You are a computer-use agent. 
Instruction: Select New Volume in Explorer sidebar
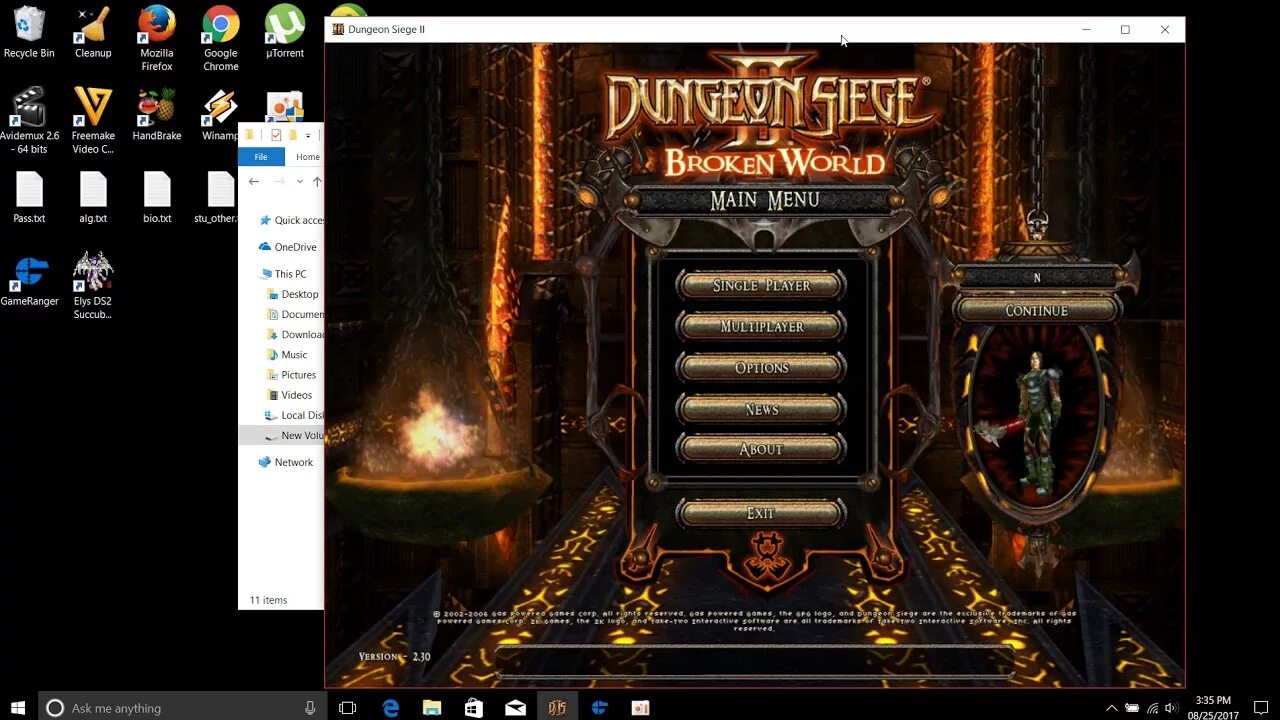pos(281,435)
